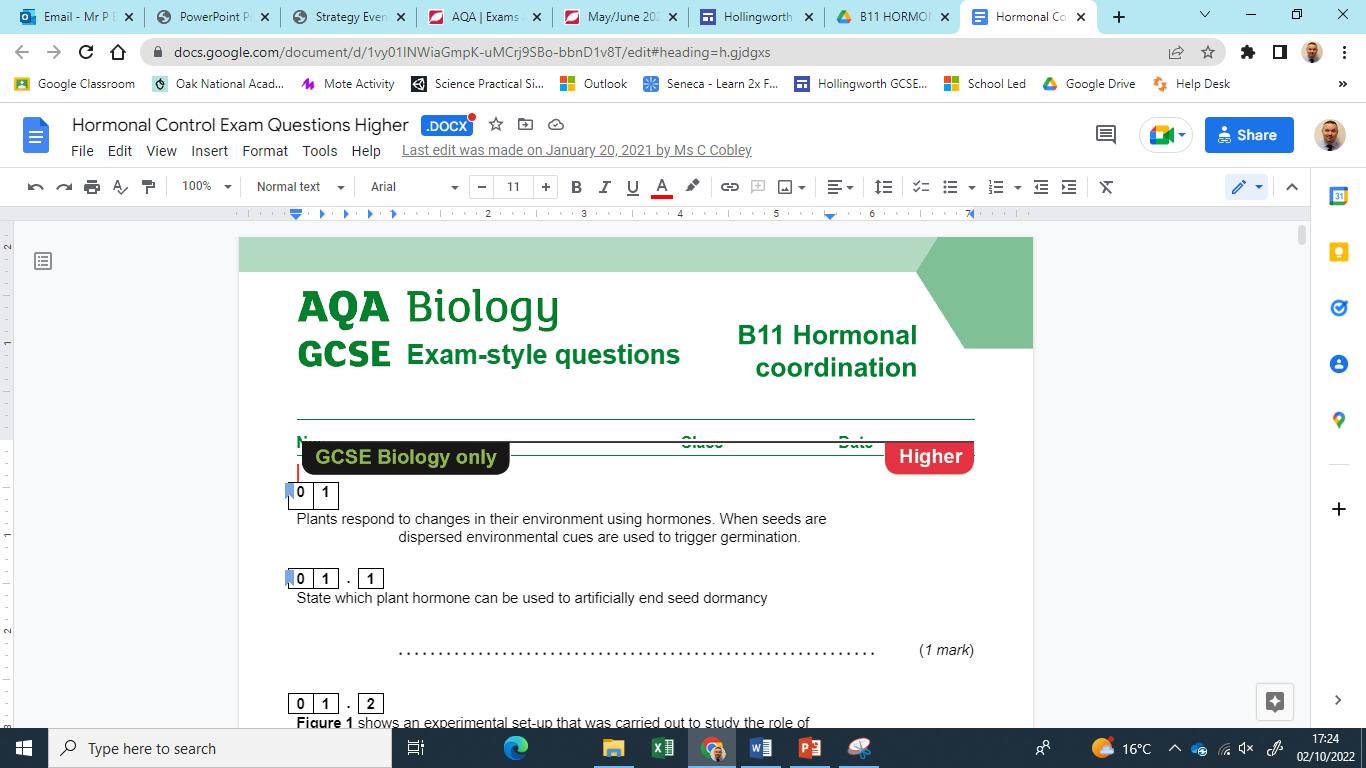
Task: Click the Share button
Action: pos(1249,135)
